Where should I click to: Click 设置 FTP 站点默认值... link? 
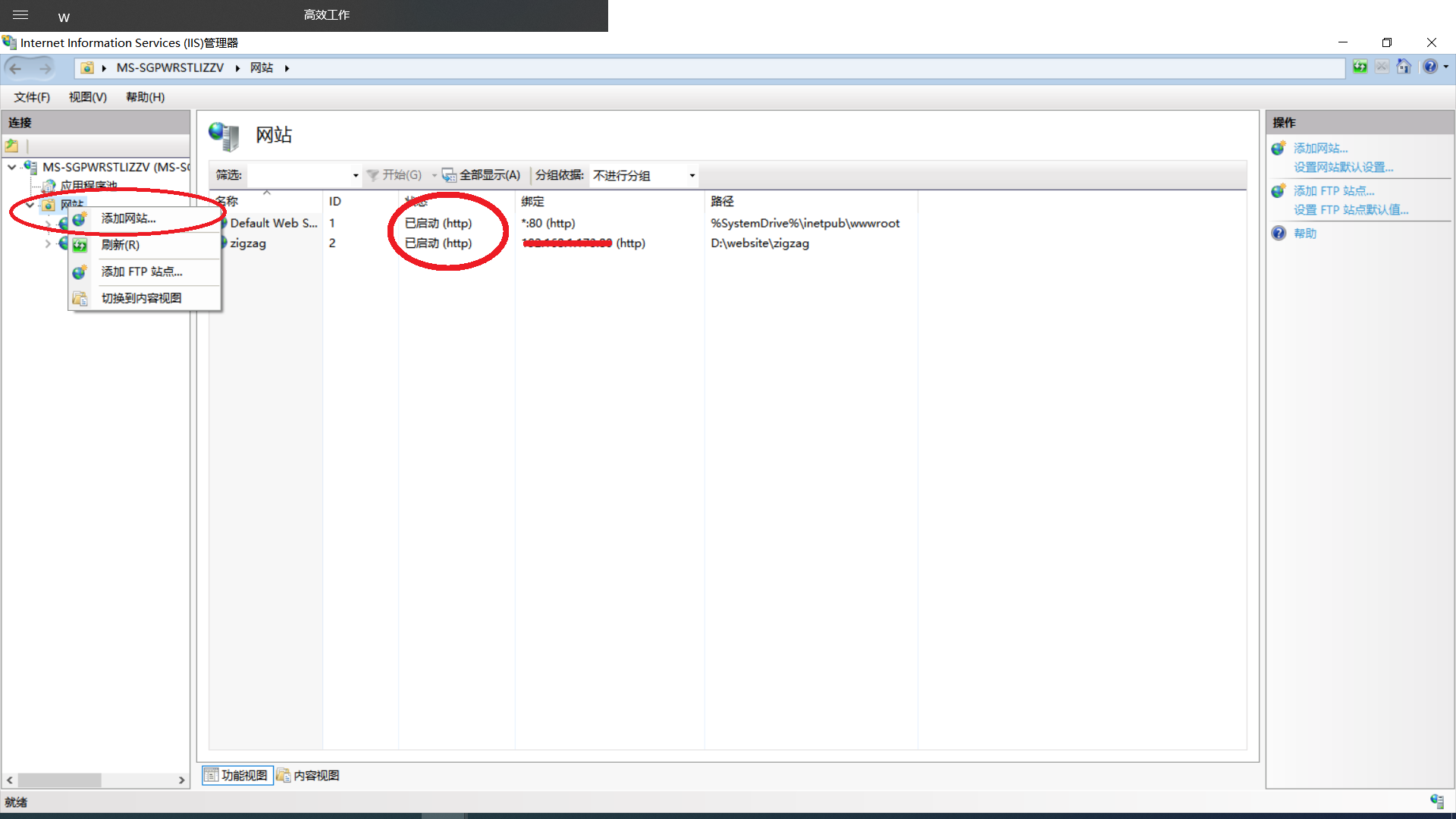pos(1351,210)
